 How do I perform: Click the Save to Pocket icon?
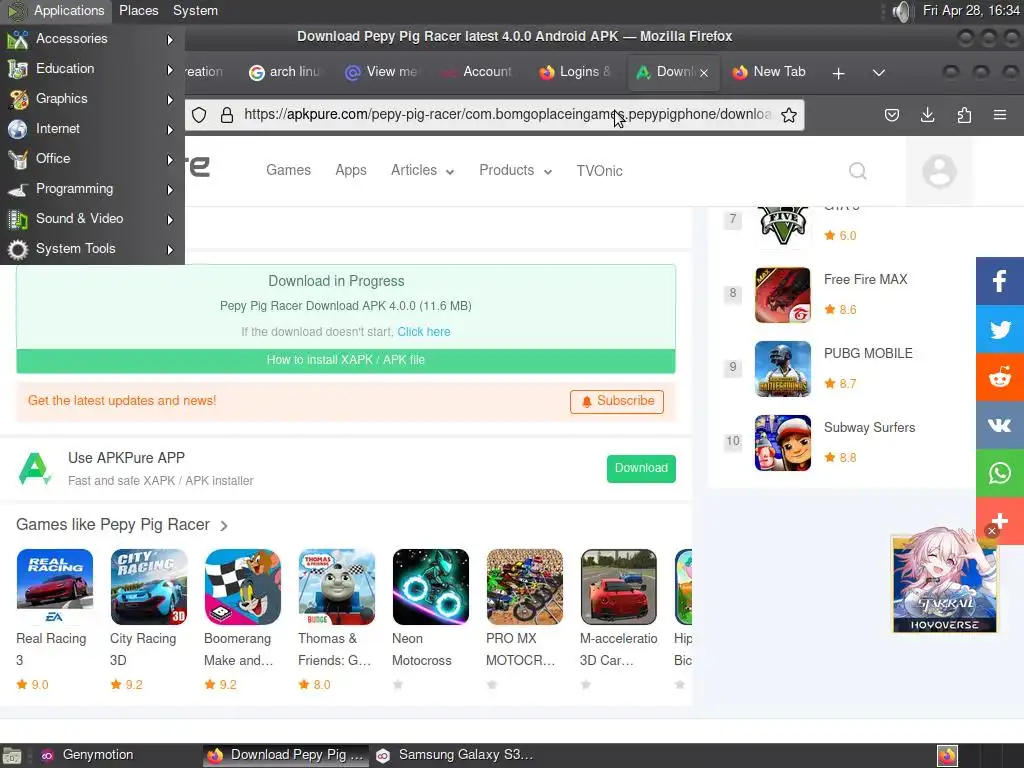[891, 116]
